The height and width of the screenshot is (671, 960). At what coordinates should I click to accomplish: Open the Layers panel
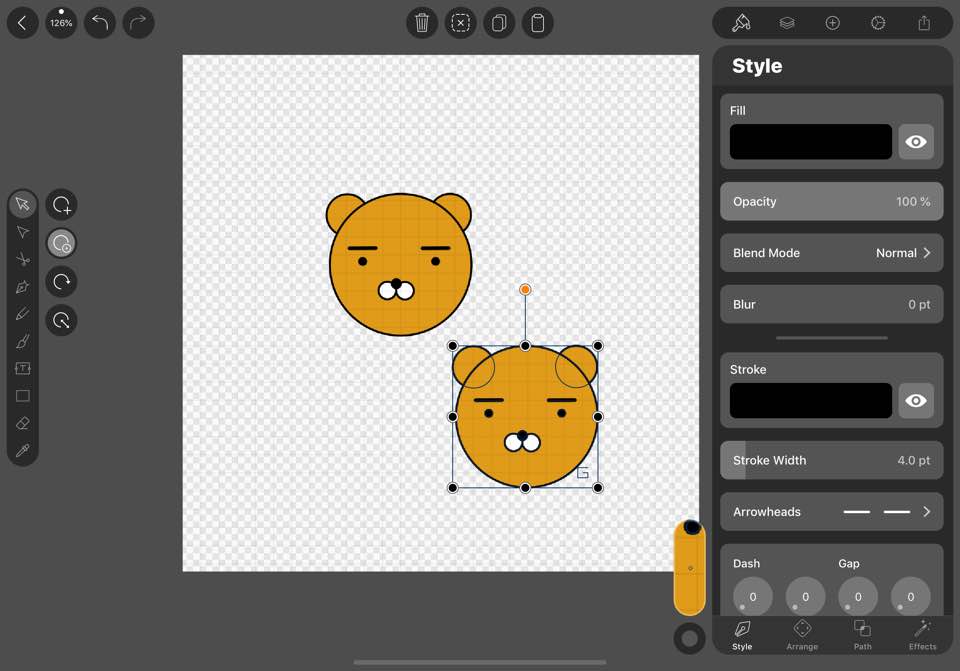787,23
